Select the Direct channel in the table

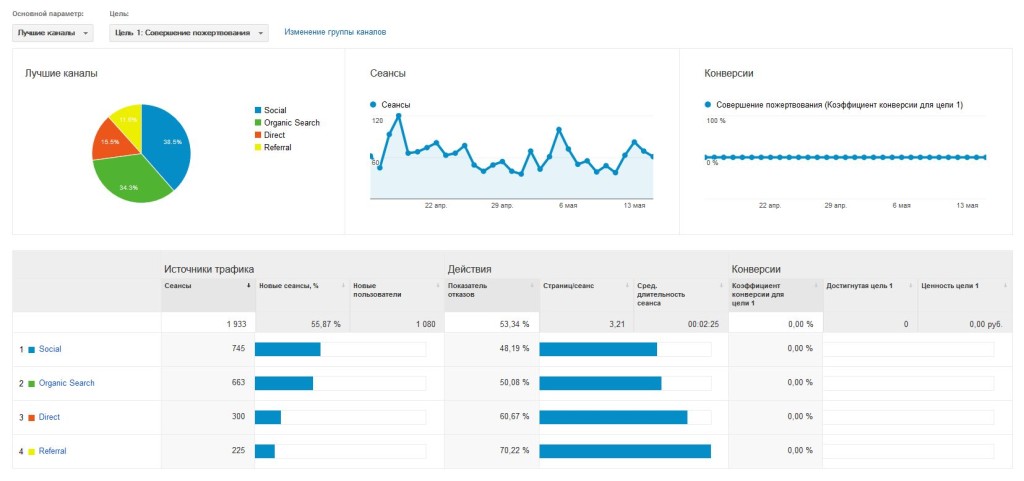[x=50, y=417]
